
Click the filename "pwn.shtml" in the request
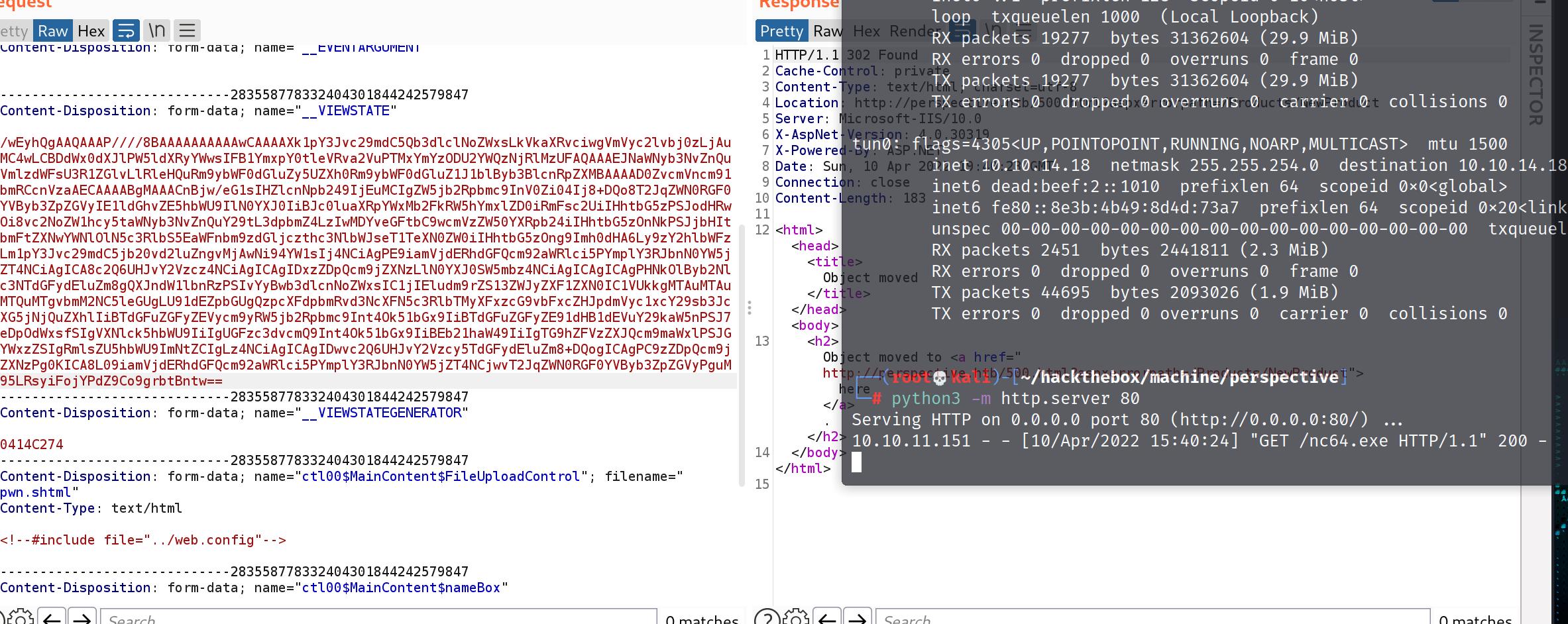pos(36,492)
